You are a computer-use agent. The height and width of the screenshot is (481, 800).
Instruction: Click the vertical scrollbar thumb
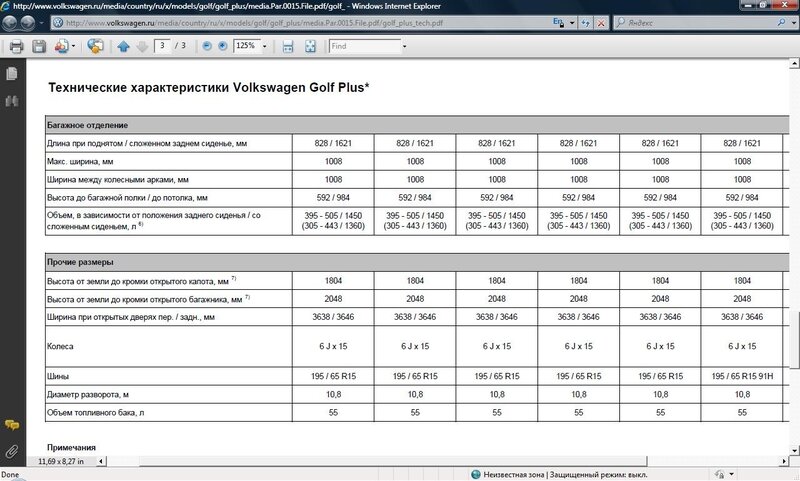794,340
